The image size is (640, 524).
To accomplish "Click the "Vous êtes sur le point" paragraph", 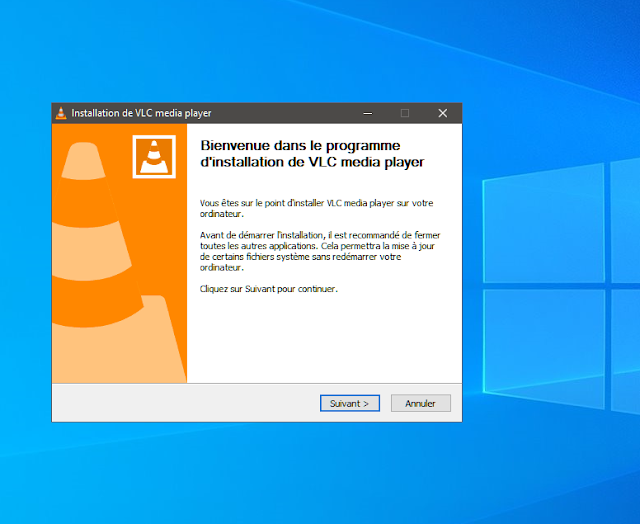I will [316, 208].
